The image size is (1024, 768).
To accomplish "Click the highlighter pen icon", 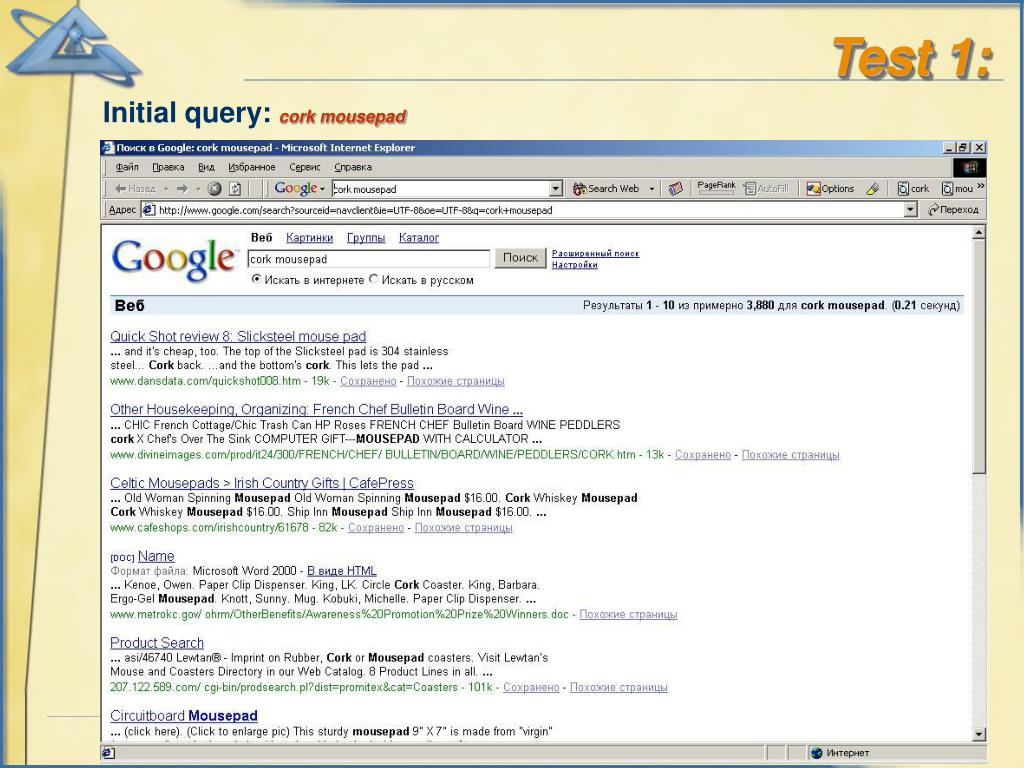I will click(x=873, y=189).
